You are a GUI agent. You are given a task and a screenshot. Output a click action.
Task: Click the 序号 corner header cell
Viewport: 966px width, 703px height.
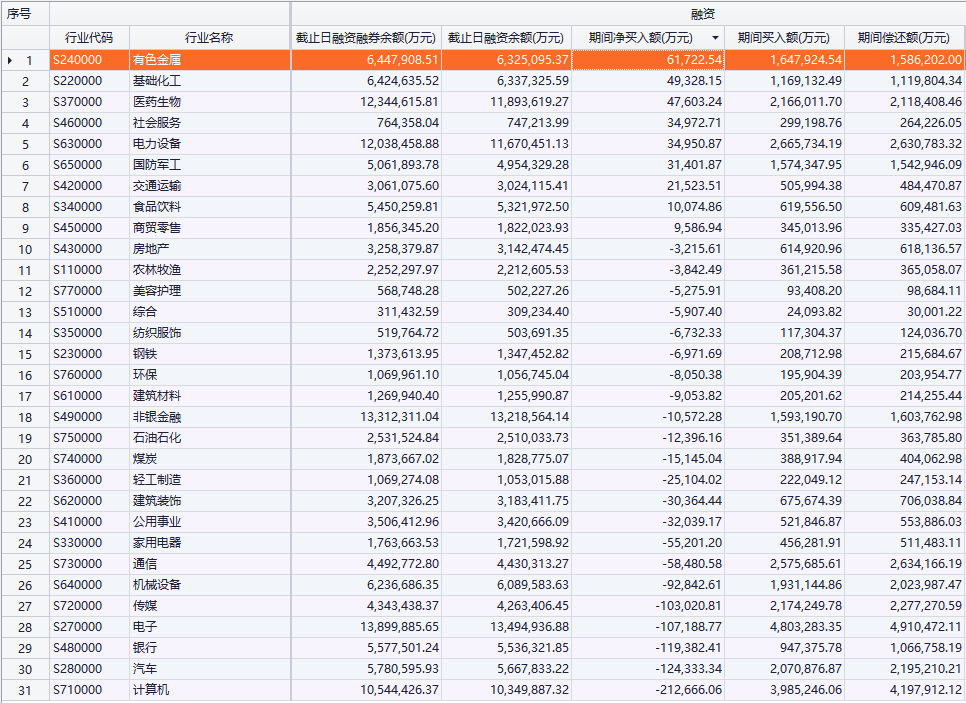(x=24, y=14)
